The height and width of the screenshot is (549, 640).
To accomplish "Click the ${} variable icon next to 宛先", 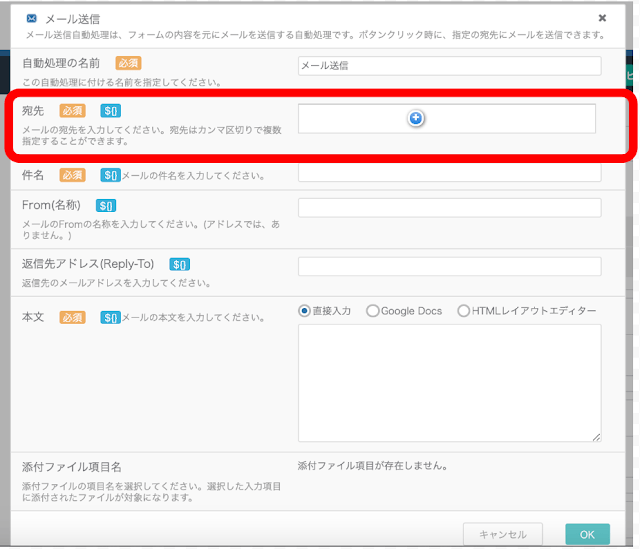I will 111,111.
